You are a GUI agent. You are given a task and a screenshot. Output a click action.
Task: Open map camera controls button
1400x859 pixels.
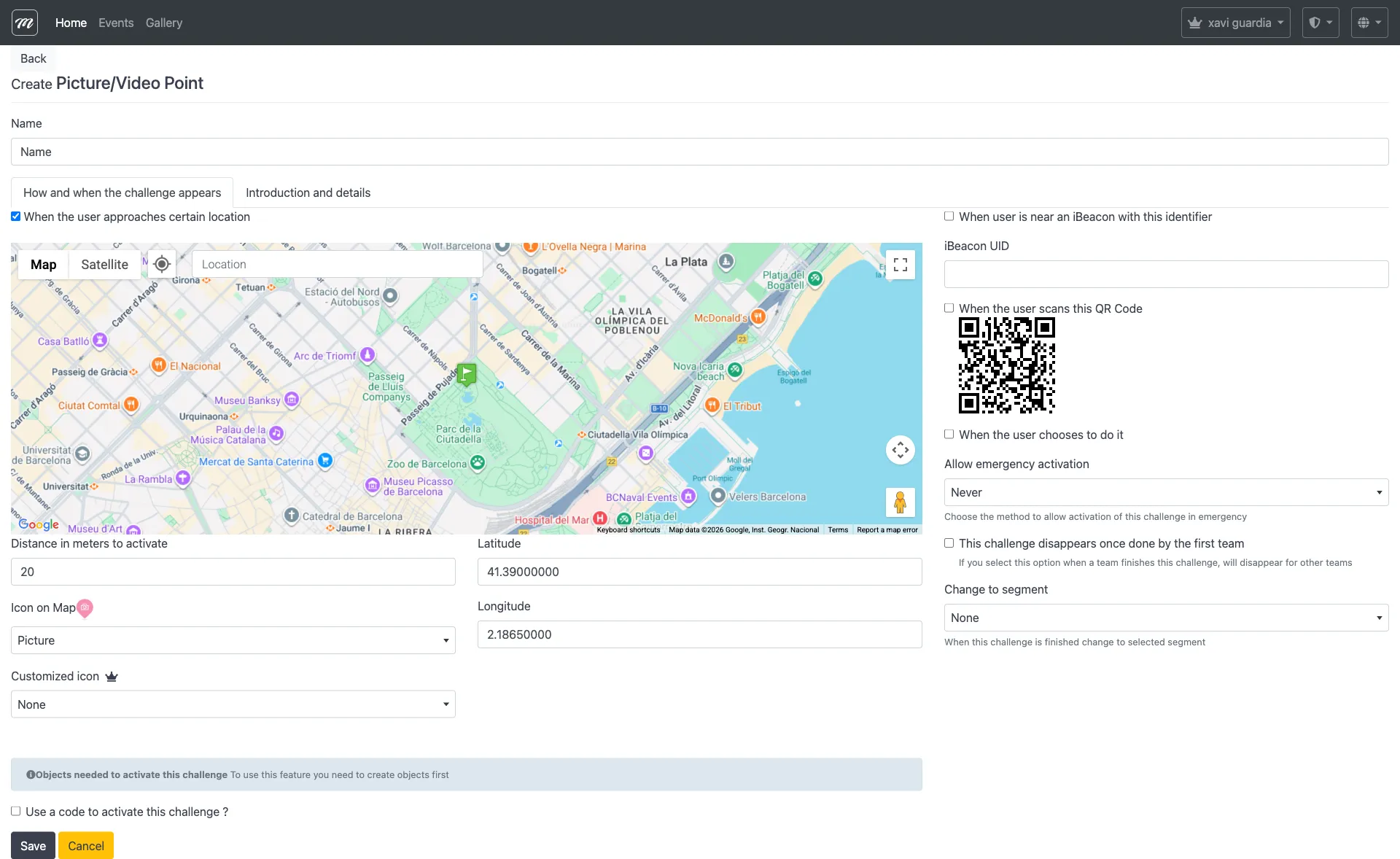click(901, 450)
